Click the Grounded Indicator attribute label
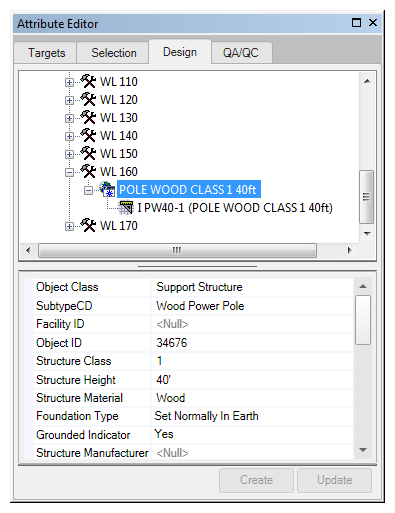This screenshot has height=513, width=395. pos(83,435)
